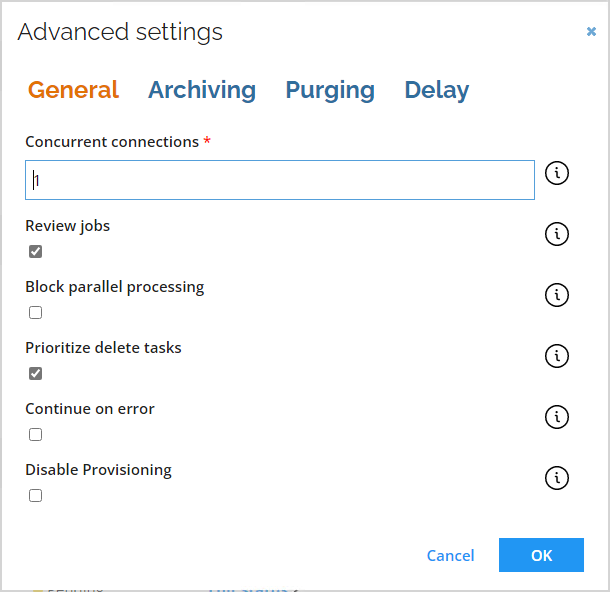The width and height of the screenshot is (610, 592).
Task: Uncheck Prioritize delete tasks checkbox
Action: point(35,373)
